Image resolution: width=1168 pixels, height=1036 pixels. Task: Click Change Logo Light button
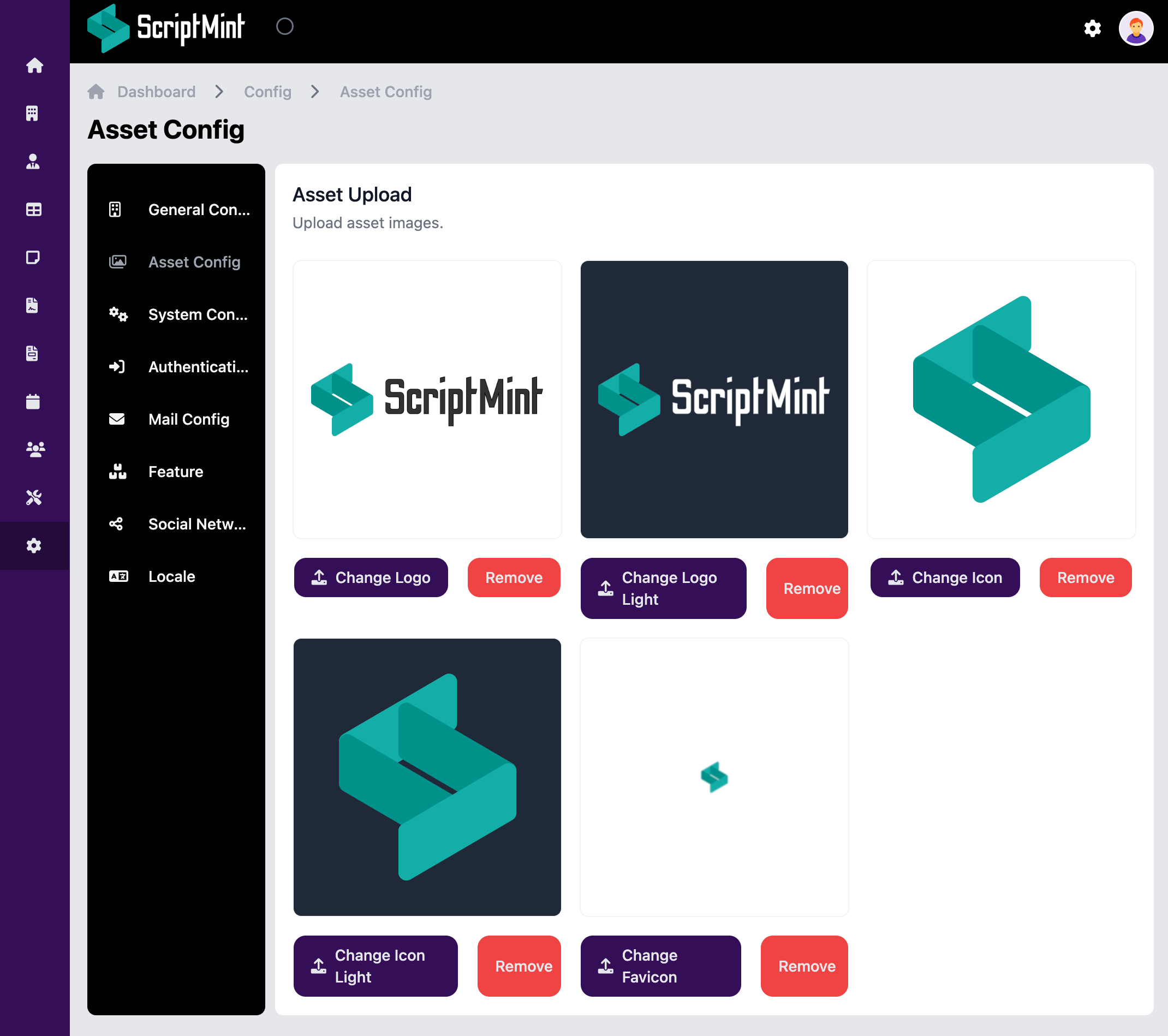tap(663, 588)
